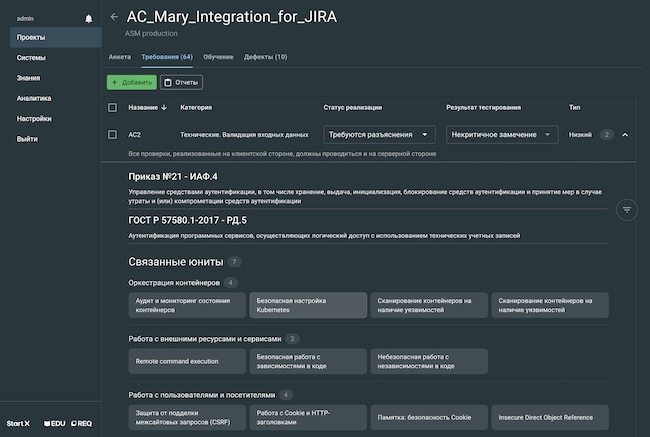Viewport: 650px width, 437px height.
Task: Switch to the Обучение tab
Action: [x=218, y=57]
